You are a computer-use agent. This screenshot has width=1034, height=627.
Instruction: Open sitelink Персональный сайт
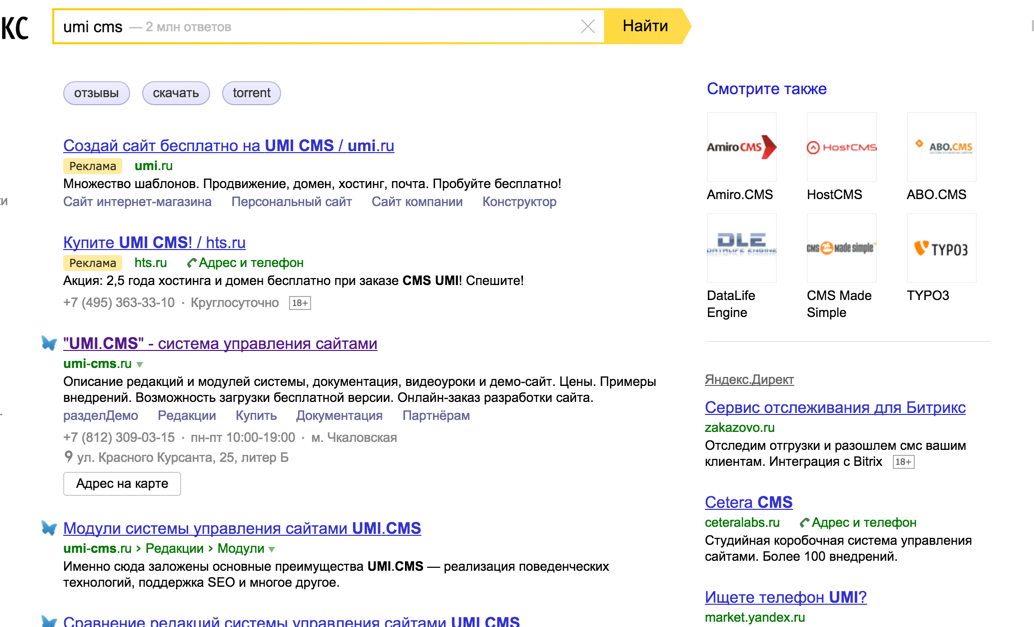(291, 202)
